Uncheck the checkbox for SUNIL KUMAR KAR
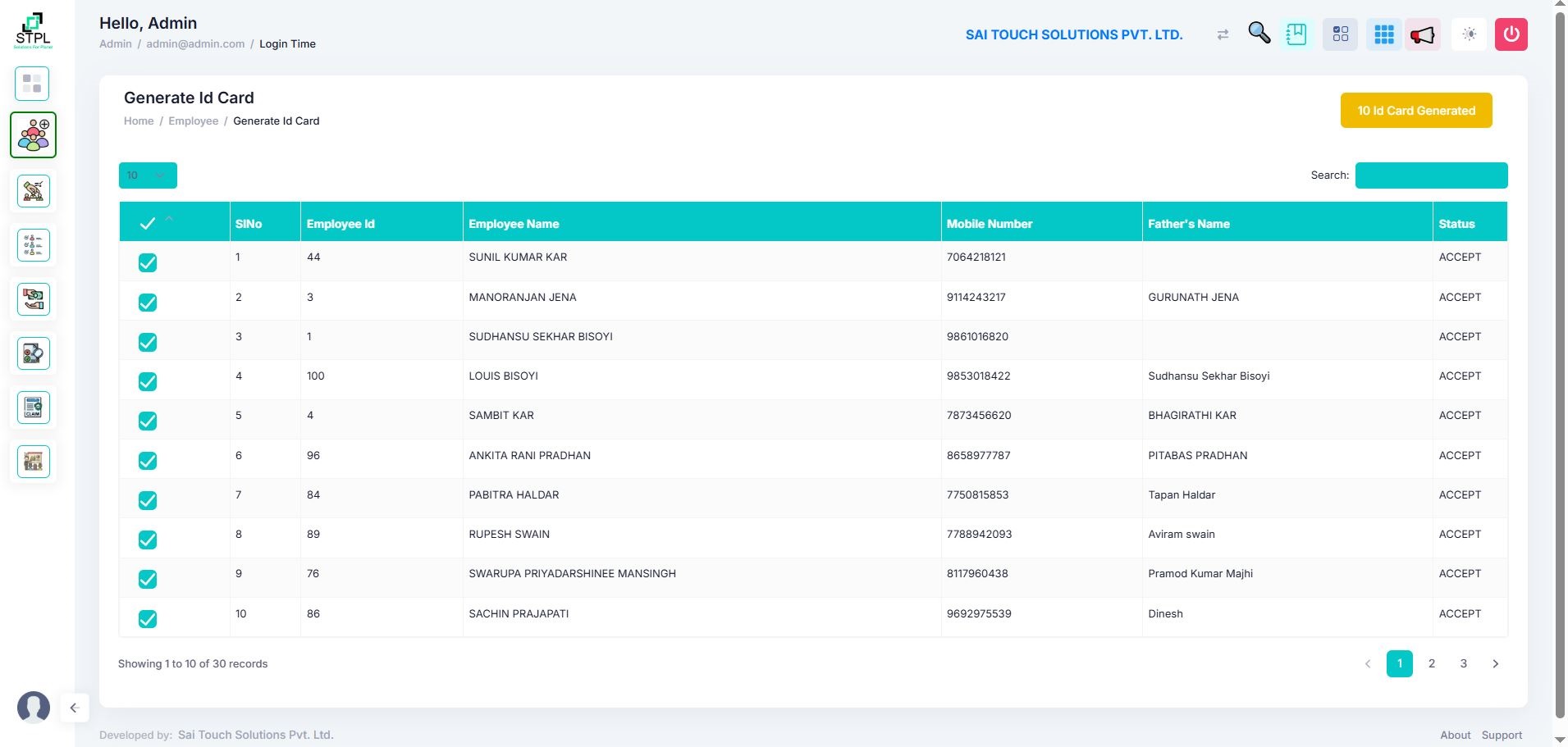Screen dimensions: 1568x747 coord(148,262)
